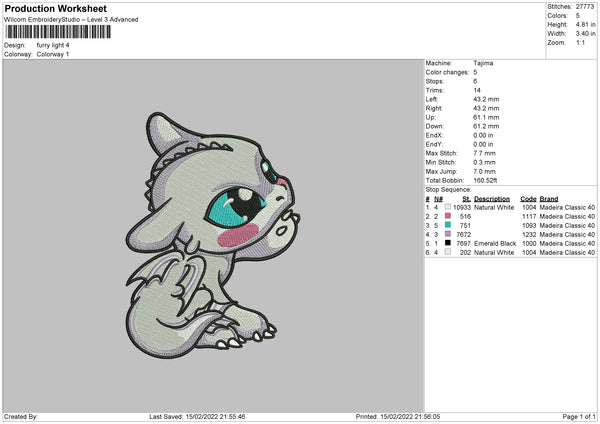Click the Stitches value 27773
This screenshot has height=424, width=600.
(x=585, y=7)
